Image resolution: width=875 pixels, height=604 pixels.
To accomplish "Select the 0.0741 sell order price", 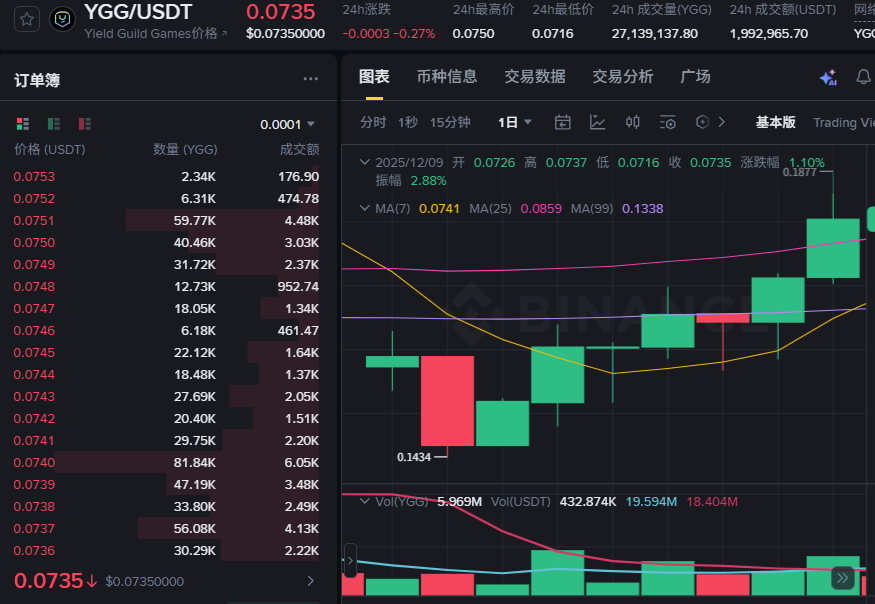I will click(x=34, y=440).
